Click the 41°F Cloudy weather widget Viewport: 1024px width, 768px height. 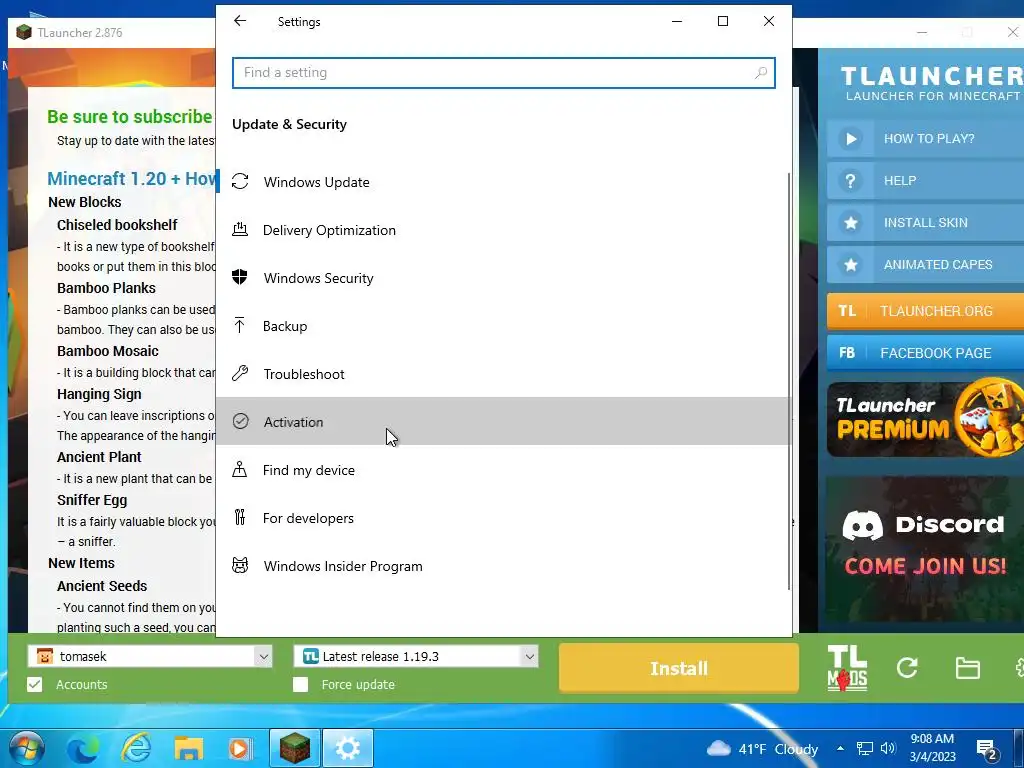(x=762, y=748)
